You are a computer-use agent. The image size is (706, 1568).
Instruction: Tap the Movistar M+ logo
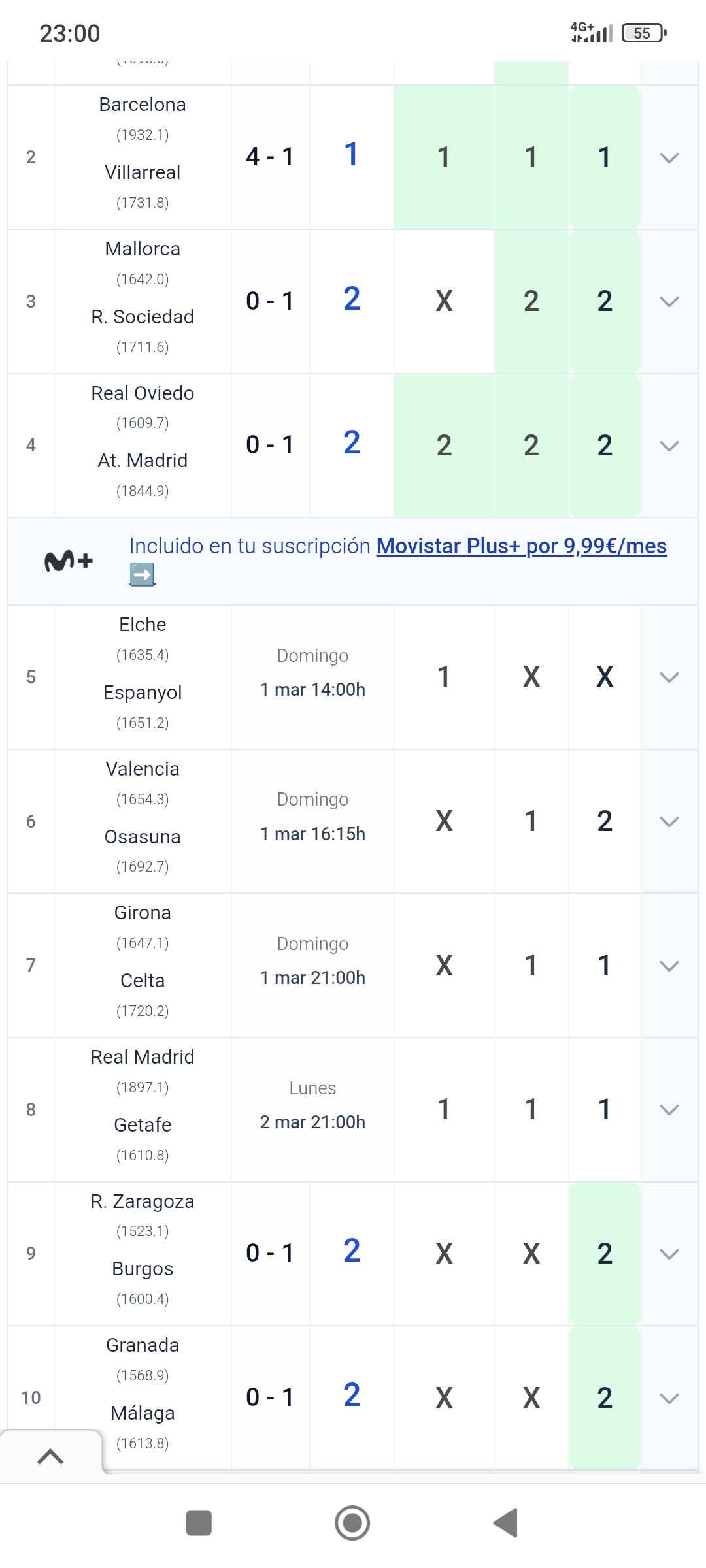[69, 561]
